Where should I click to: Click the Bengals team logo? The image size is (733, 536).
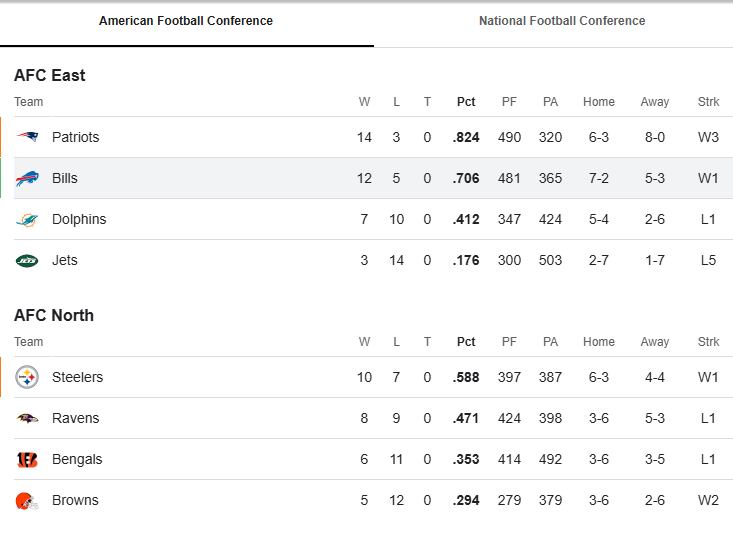27,459
